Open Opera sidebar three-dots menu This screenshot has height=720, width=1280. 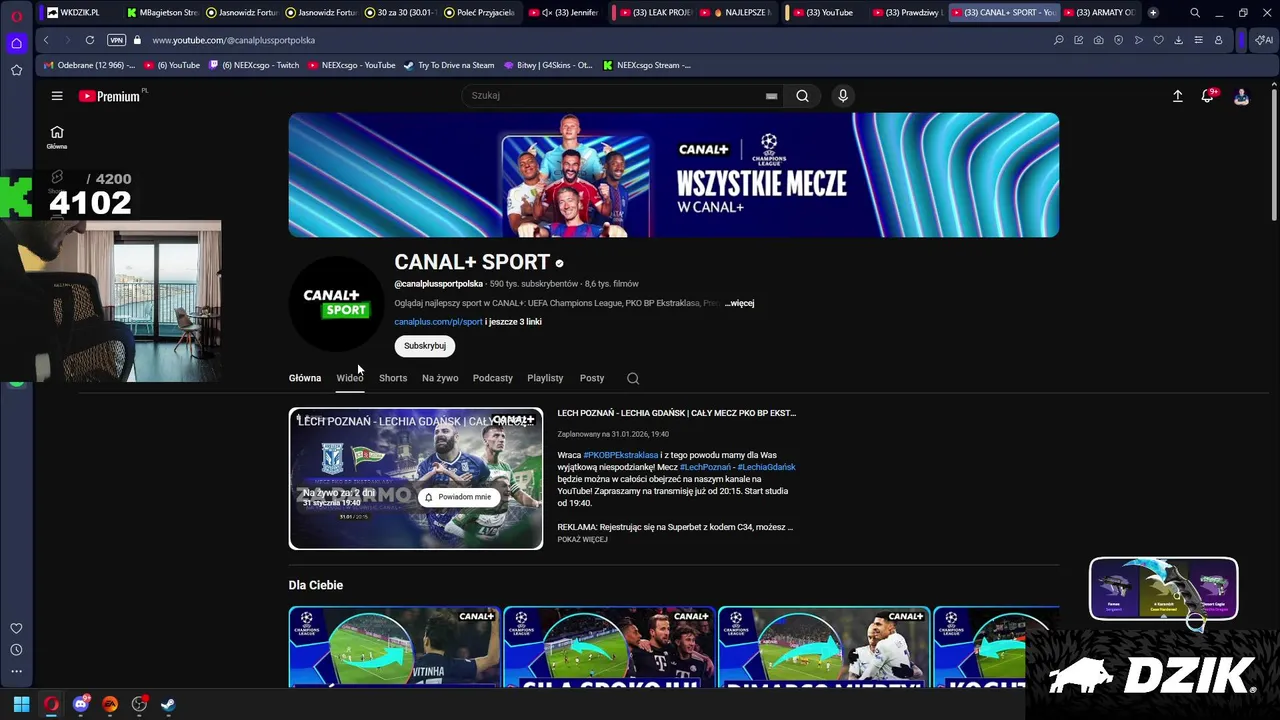point(16,671)
